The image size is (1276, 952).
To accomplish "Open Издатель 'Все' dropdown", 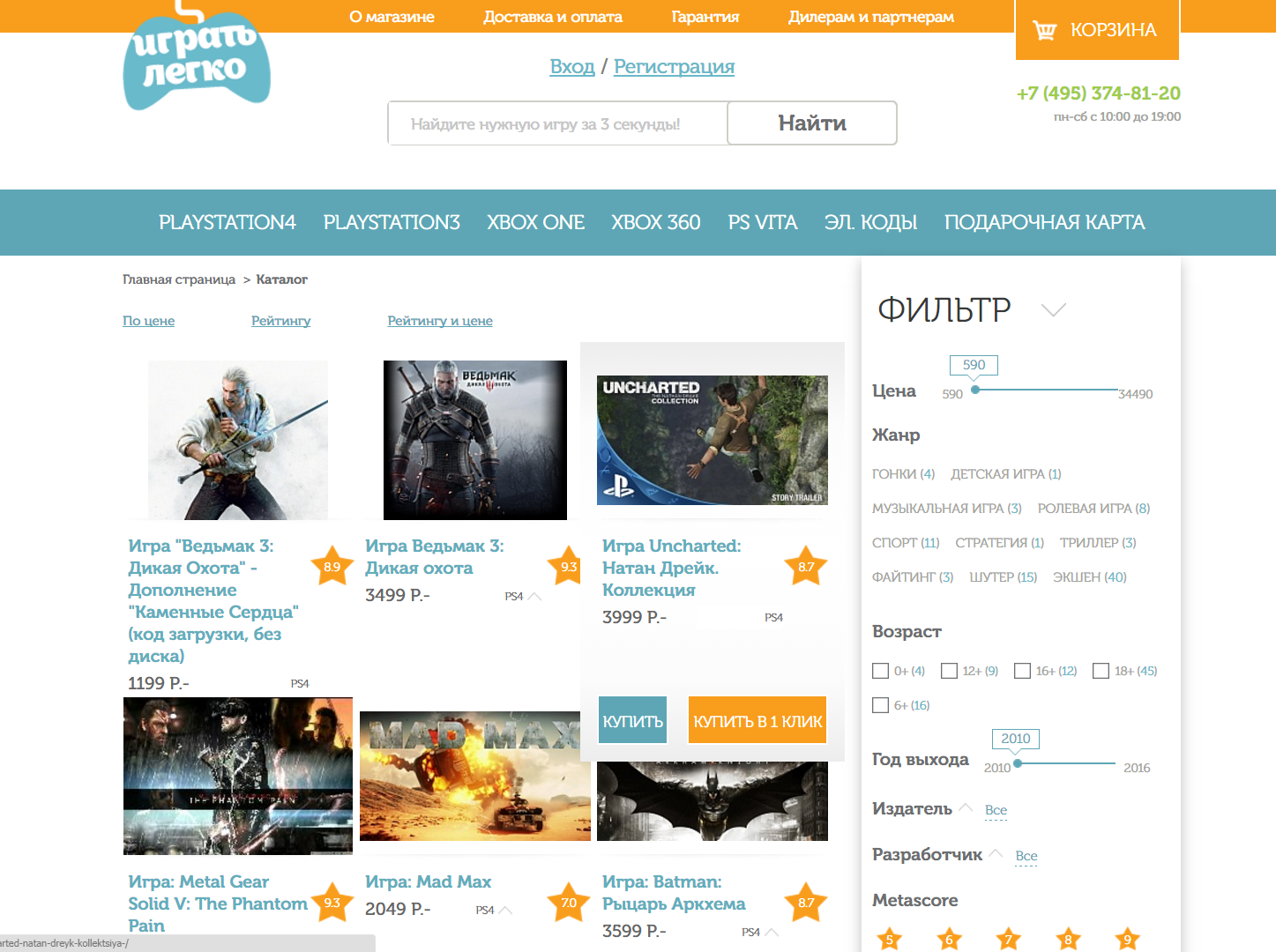I will [996, 810].
